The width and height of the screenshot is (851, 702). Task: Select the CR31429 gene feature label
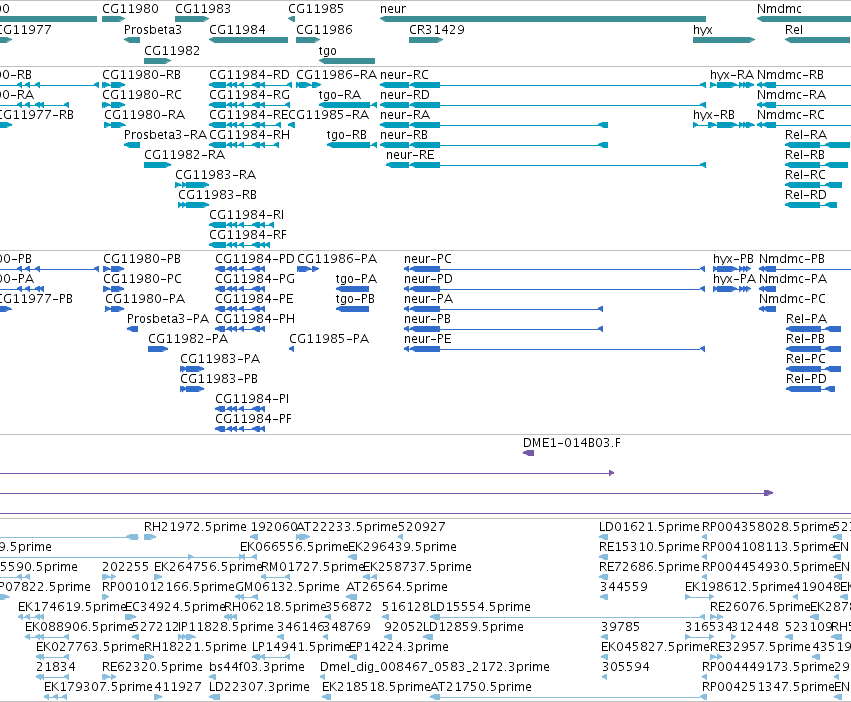pos(437,30)
